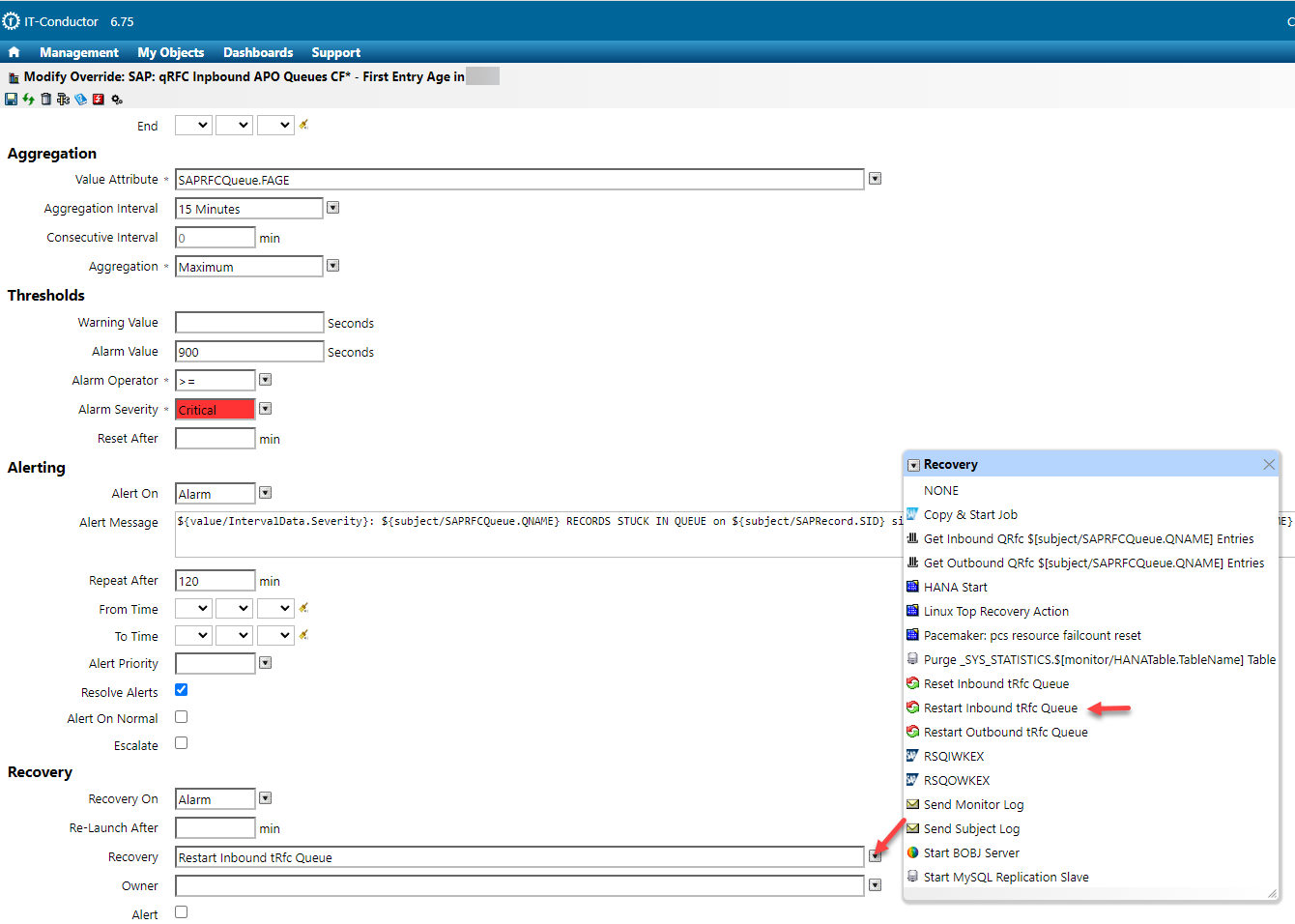This screenshot has height=924, width=1295.
Task: Uncheck the Resolve Alerts checkbox
Action: [x=181, y=690]
